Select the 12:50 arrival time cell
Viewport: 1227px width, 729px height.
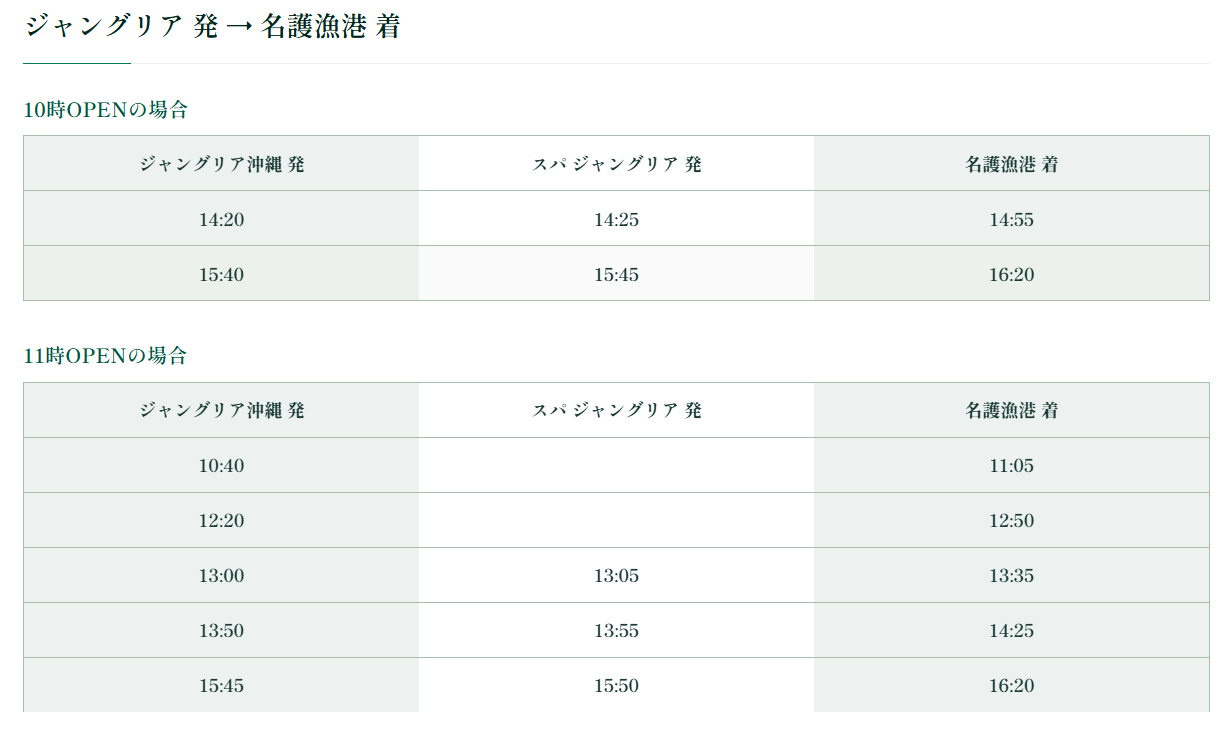1011,521
